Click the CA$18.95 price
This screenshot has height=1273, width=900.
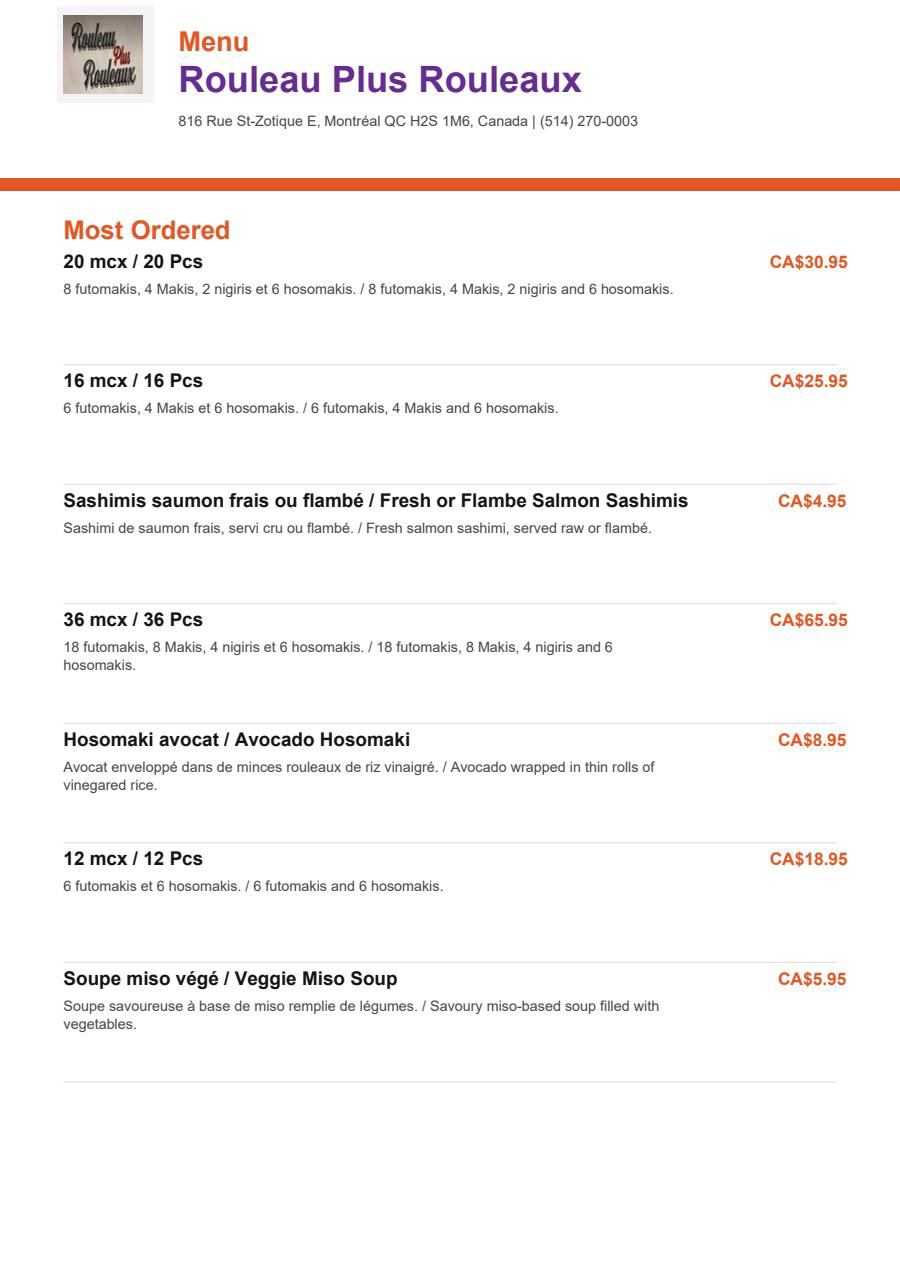click(808, 859)
